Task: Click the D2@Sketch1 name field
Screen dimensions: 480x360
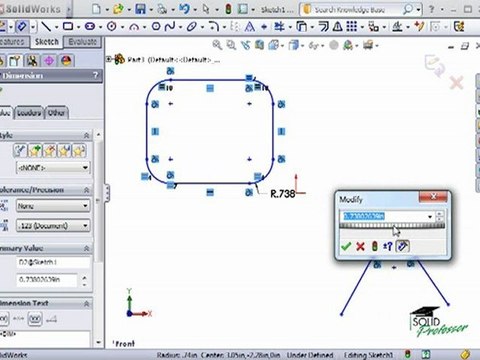Action: click(x=53, y=262)
